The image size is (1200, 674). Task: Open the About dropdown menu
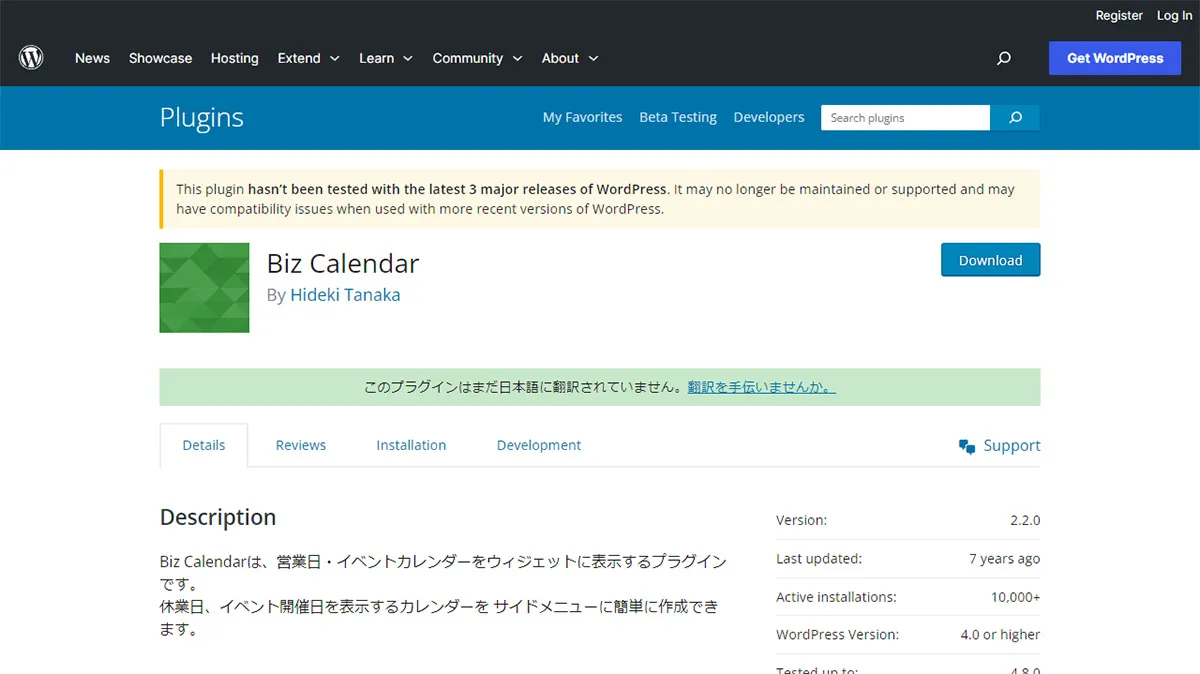click(569, 58)
